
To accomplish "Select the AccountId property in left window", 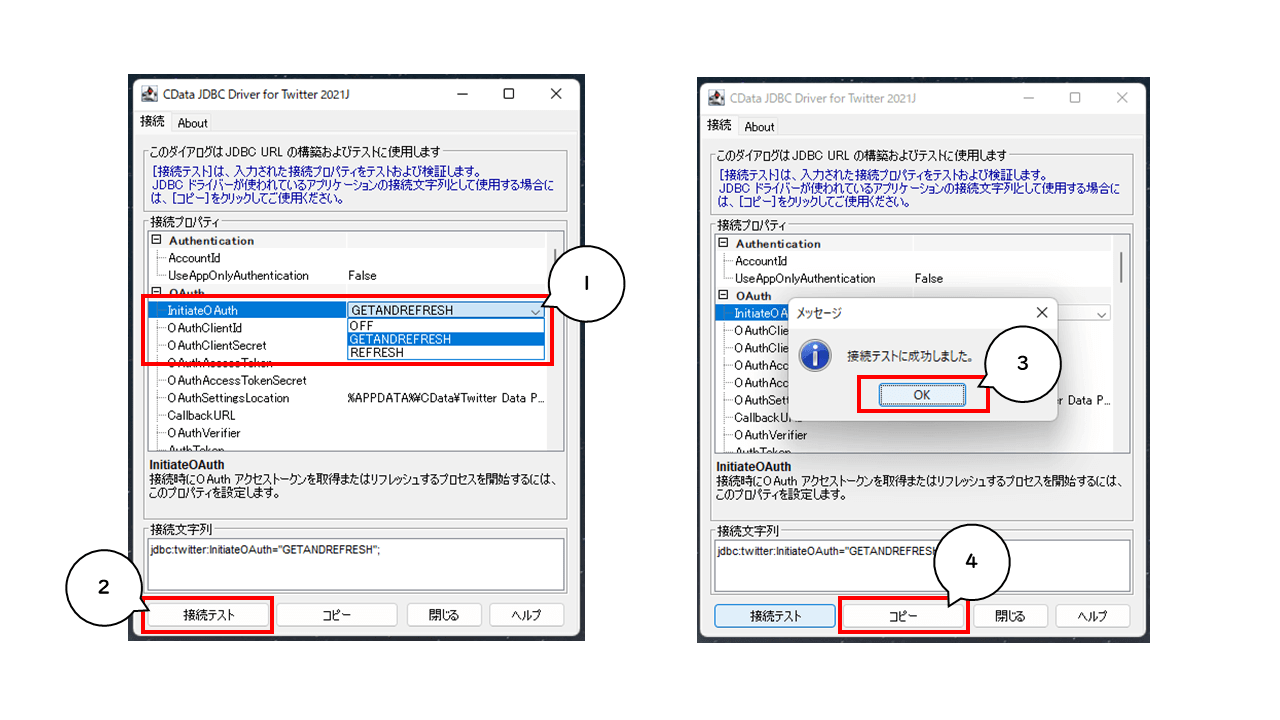I will [x=194, y=258].
